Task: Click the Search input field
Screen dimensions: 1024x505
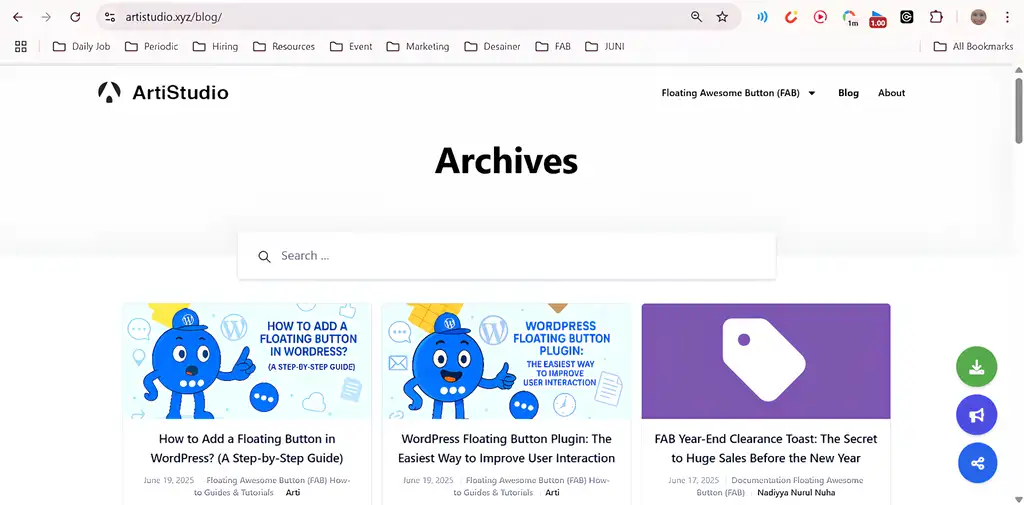Action: 507,256
